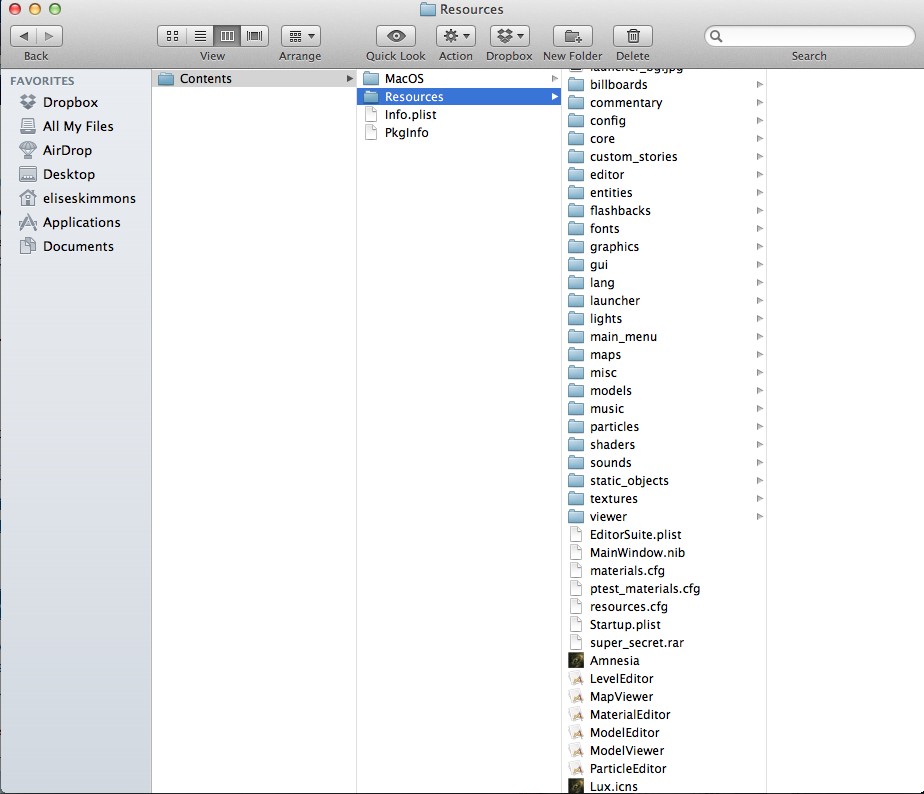The width and height of the screenshot is (924, 794).
Task: Select the super_secret.rar file
Action: point(636,642)
